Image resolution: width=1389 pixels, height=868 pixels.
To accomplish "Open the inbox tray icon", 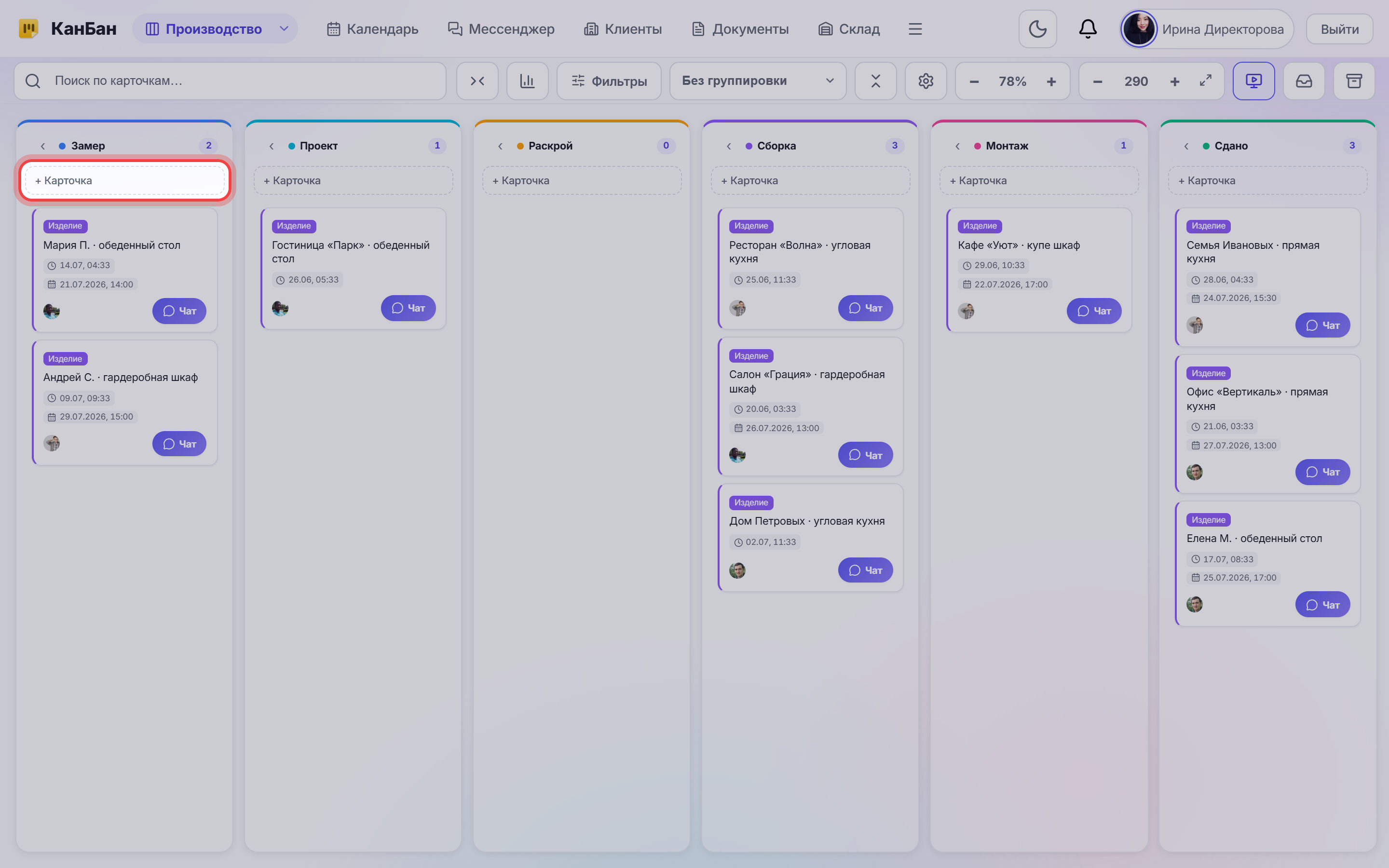I will point(1304,81).
